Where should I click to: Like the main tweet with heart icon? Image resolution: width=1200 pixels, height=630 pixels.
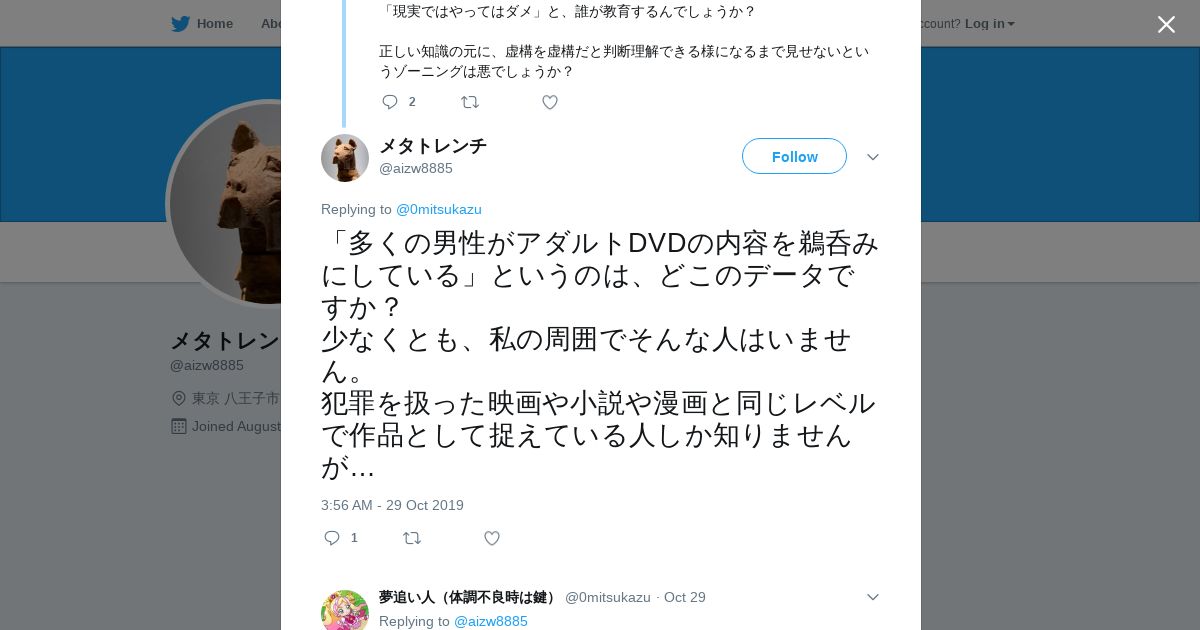click(x=492, y=538)
